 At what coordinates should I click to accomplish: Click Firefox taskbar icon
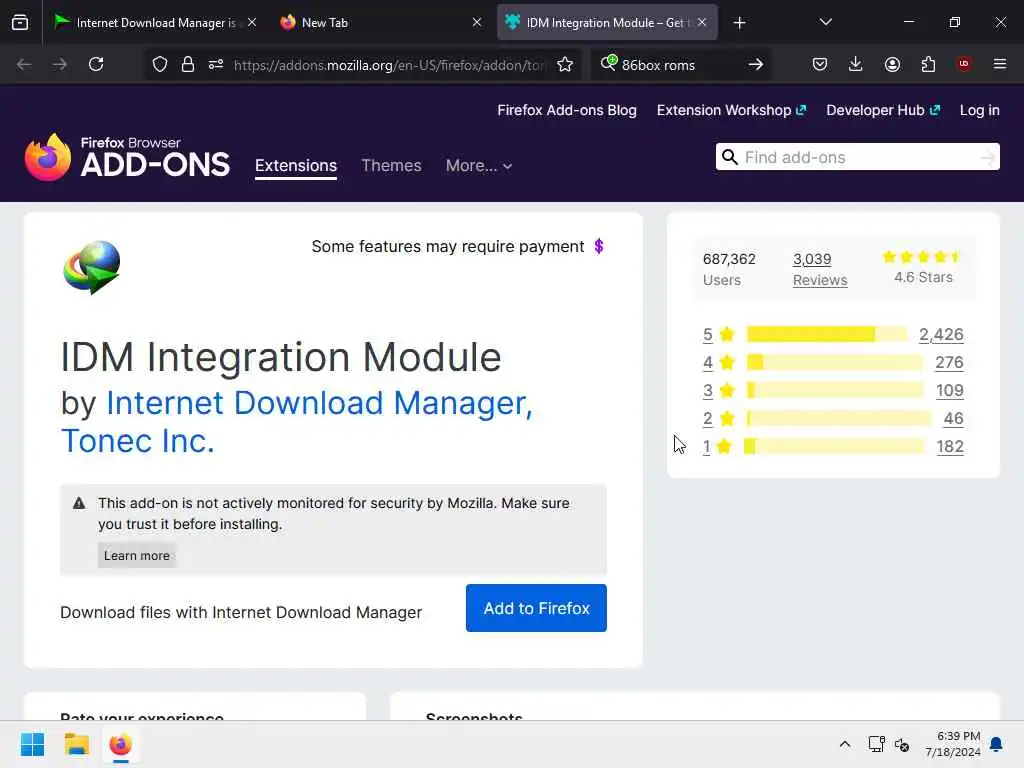[121, 744]
